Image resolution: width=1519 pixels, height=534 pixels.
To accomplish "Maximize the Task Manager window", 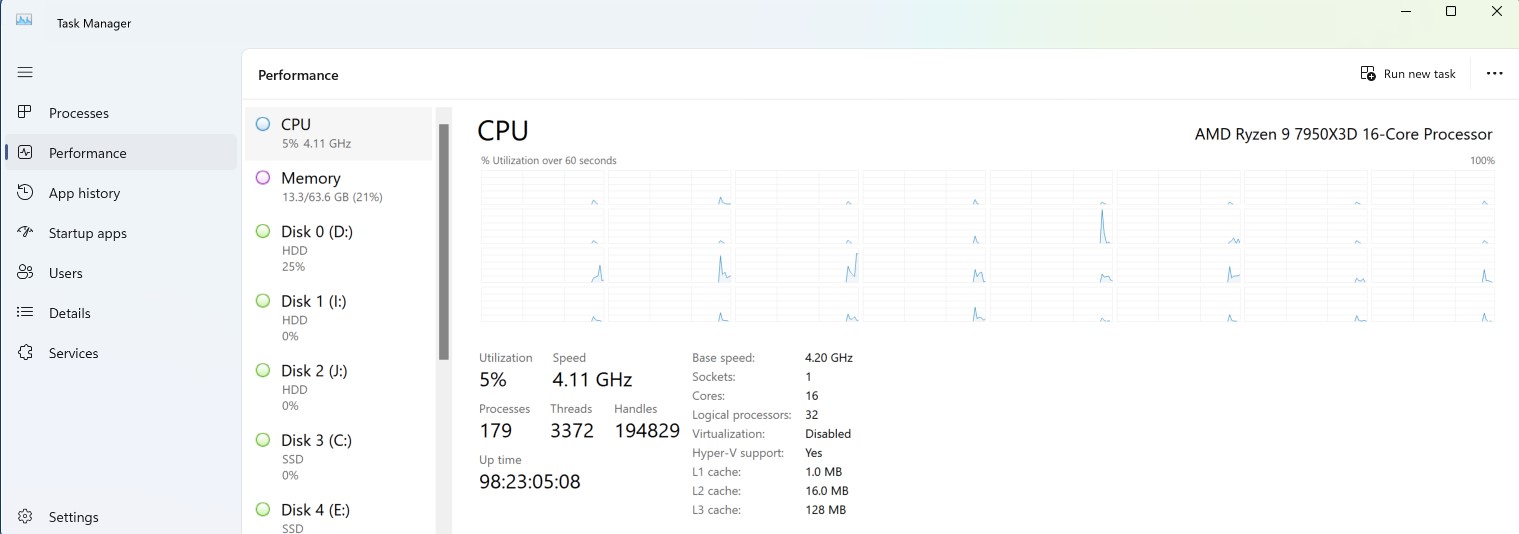I will 1451,12.
